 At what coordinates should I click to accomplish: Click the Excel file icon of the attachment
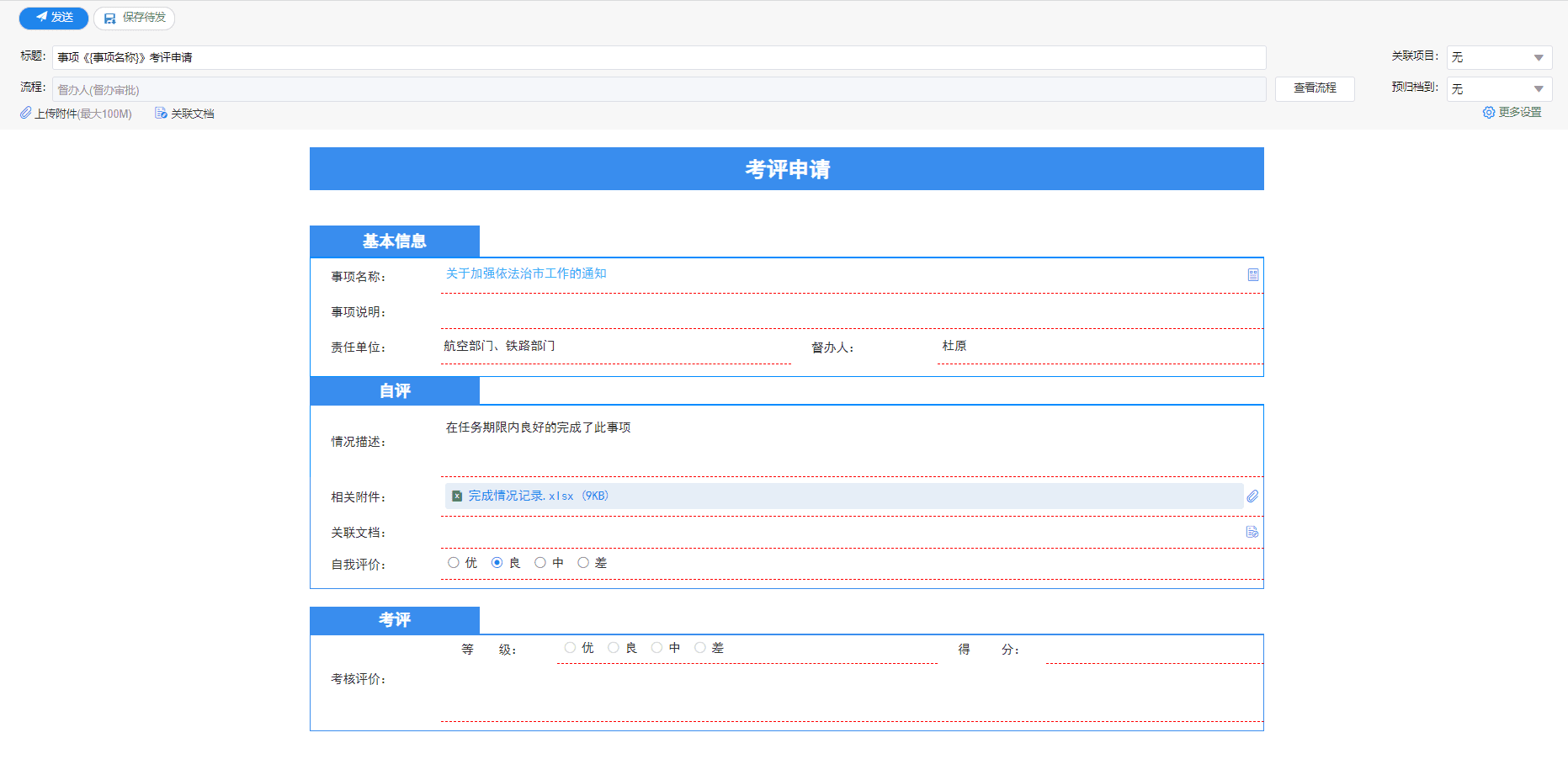click(x=457, y=496)
